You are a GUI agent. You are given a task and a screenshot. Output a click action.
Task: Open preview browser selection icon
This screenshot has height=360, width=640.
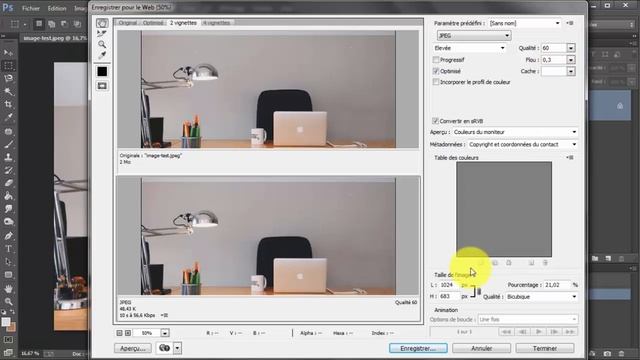[x=164, y=348]
